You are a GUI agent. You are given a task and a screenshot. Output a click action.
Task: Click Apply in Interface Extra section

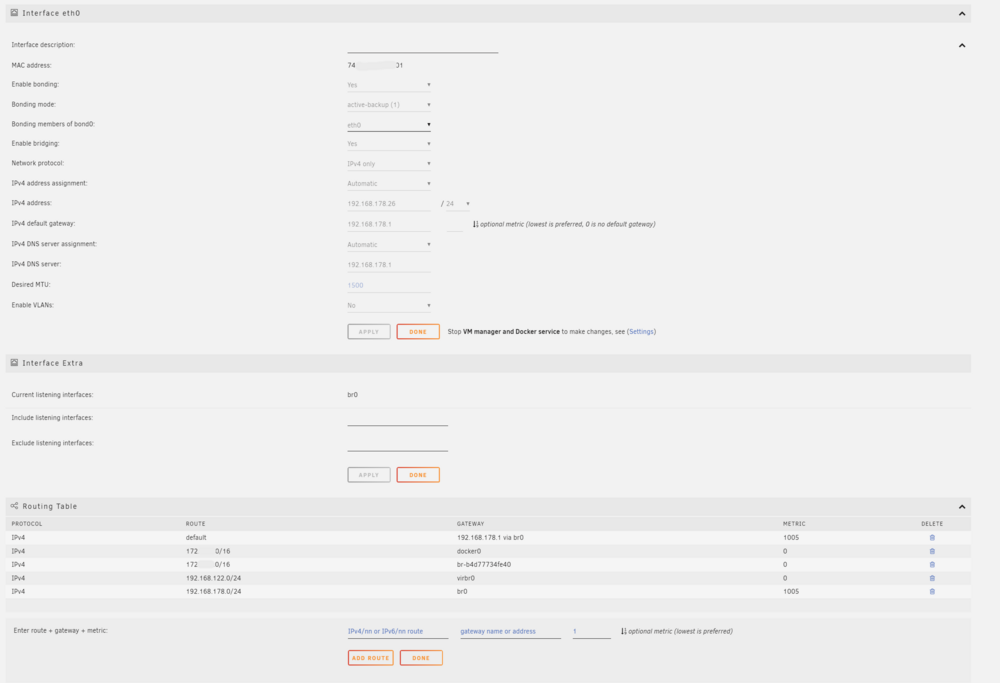[369, 475]
